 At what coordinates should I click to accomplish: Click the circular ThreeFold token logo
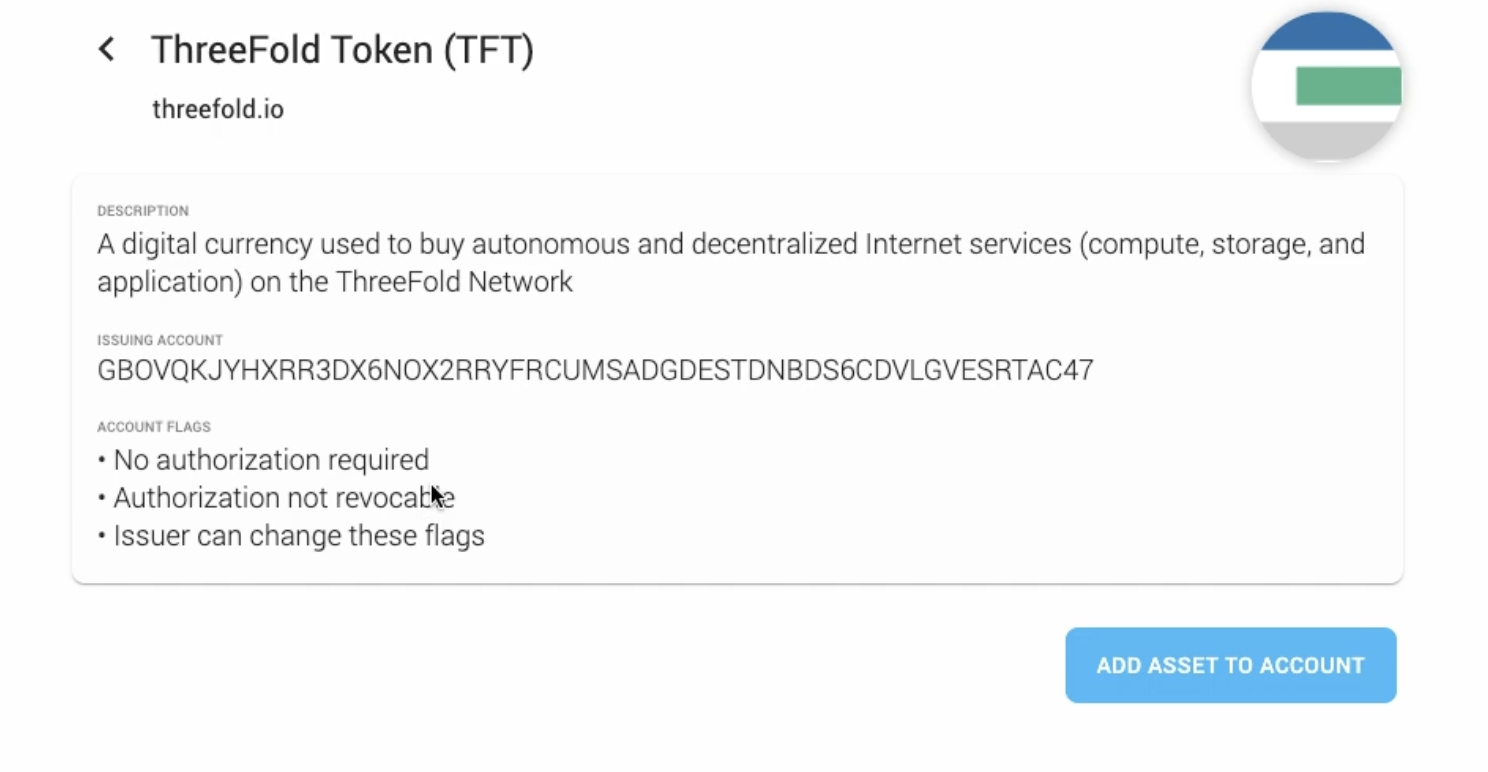point(1327,87)
